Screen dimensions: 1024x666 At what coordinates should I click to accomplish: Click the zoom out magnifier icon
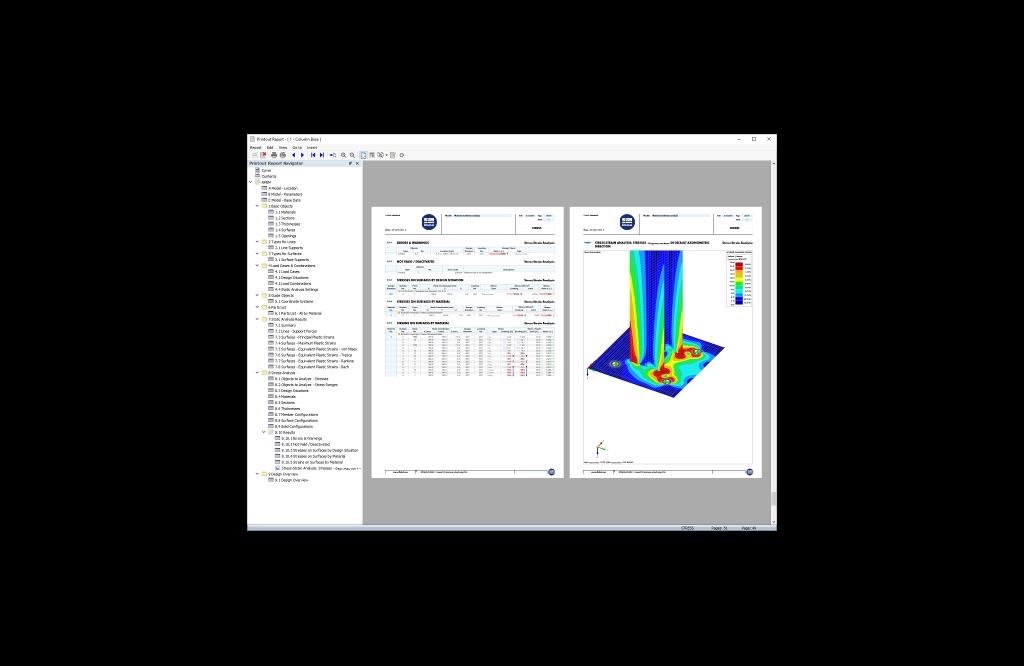tap(353, 155)
